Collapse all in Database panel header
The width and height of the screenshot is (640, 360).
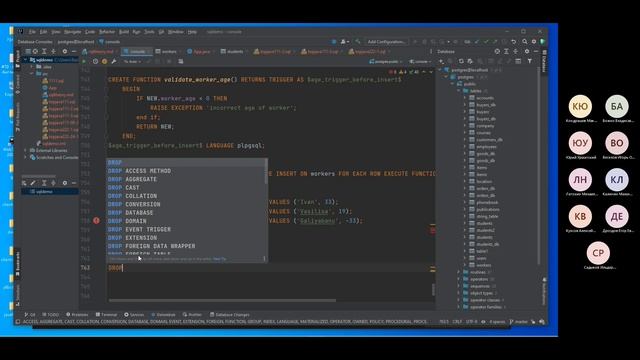pyautogui.click(x=516, y=51)
